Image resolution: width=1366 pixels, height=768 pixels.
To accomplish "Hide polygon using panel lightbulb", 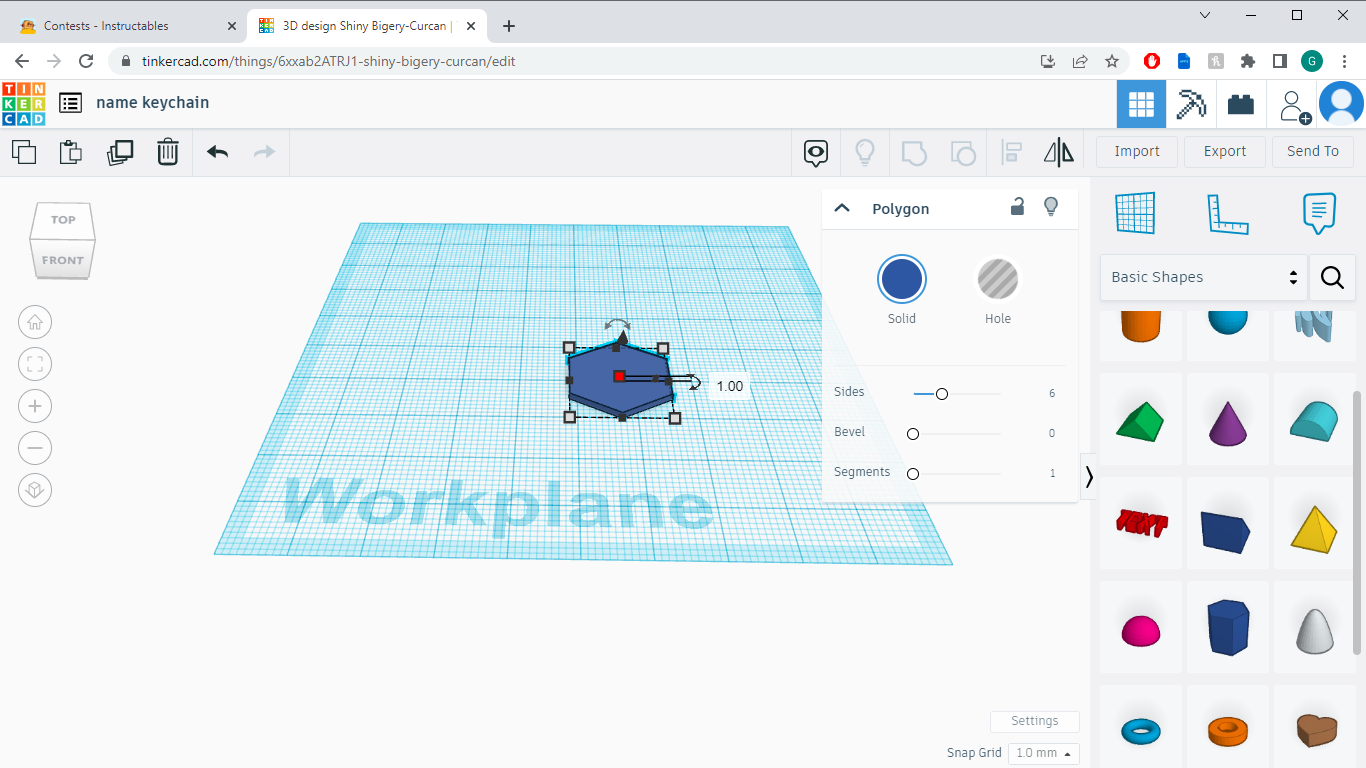I will pyautogui.click(x=1051, y=207).
